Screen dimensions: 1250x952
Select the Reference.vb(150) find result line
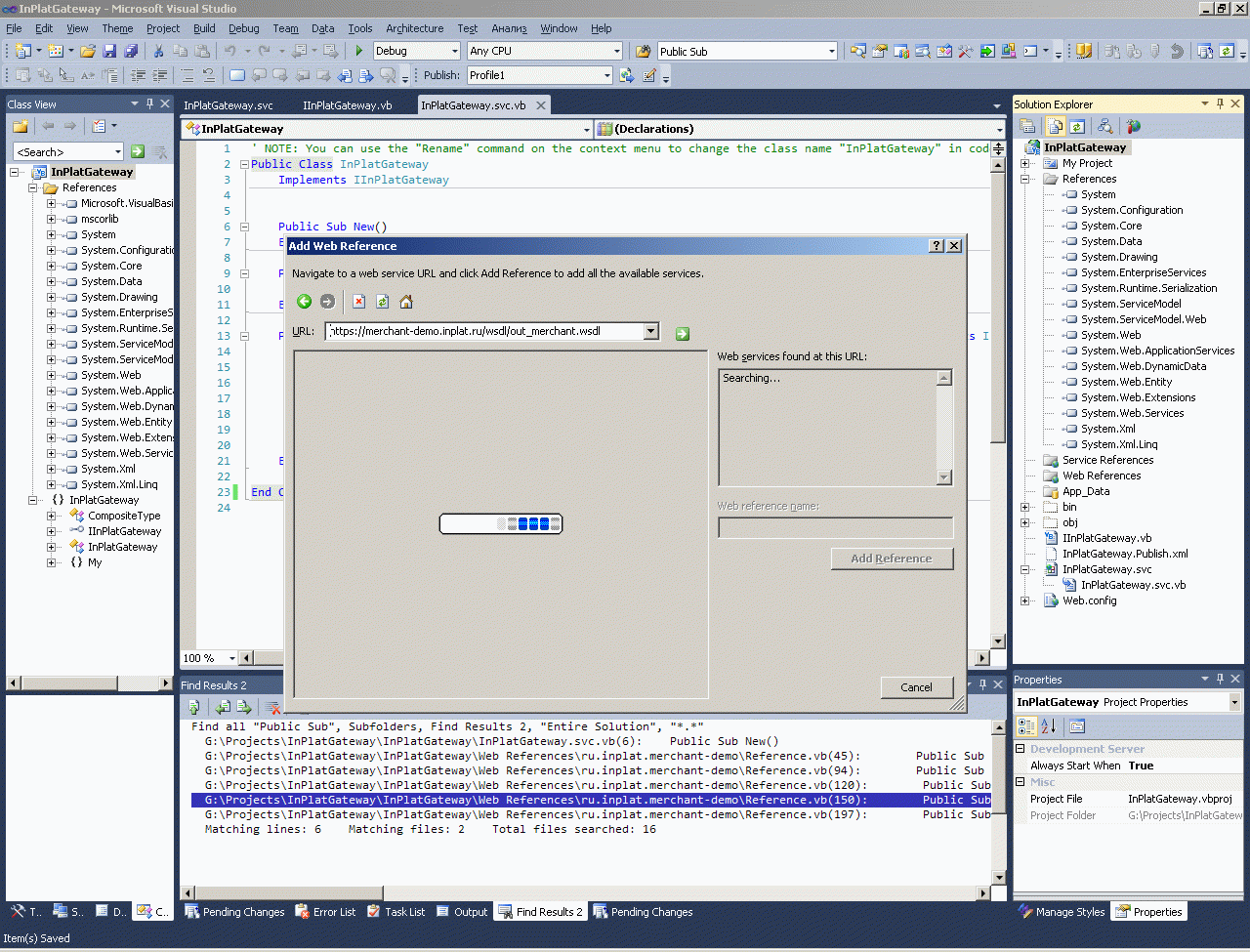point(591,800)
